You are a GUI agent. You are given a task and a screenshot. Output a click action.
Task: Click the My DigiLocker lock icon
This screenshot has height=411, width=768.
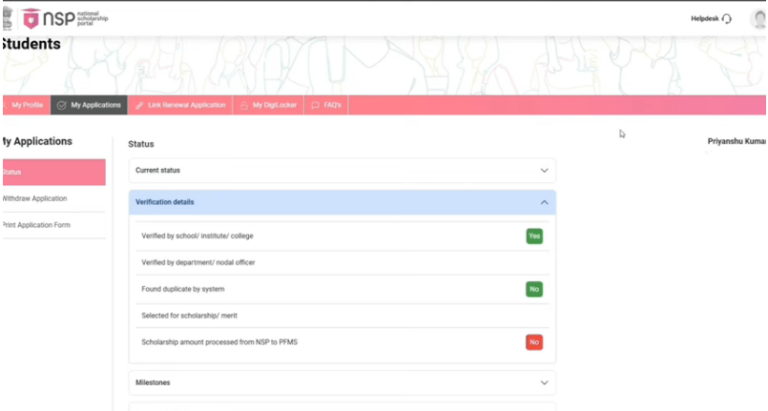243,105
